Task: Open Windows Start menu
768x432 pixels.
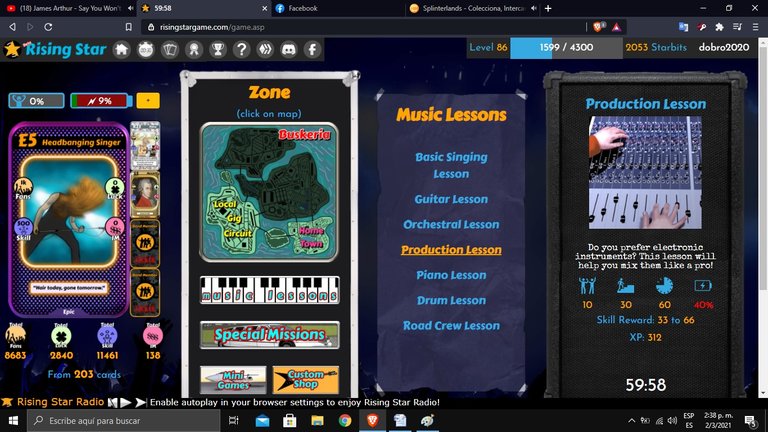Action: tap(13, 421)
